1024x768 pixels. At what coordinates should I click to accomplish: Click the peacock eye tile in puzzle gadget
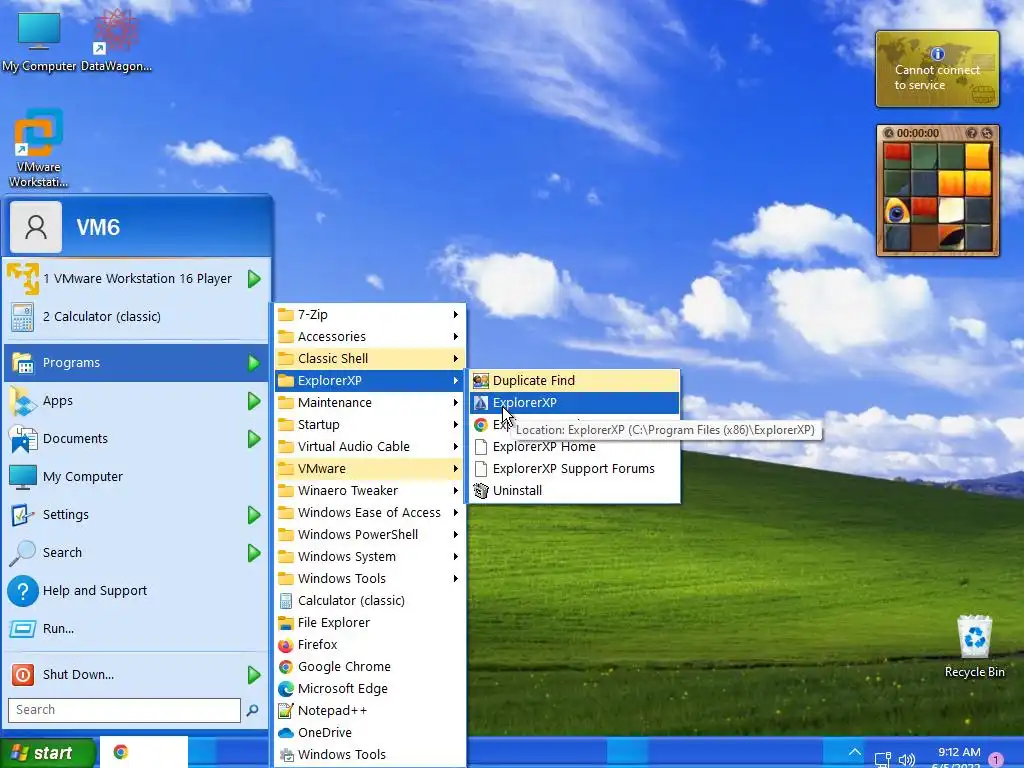[897, 212]
